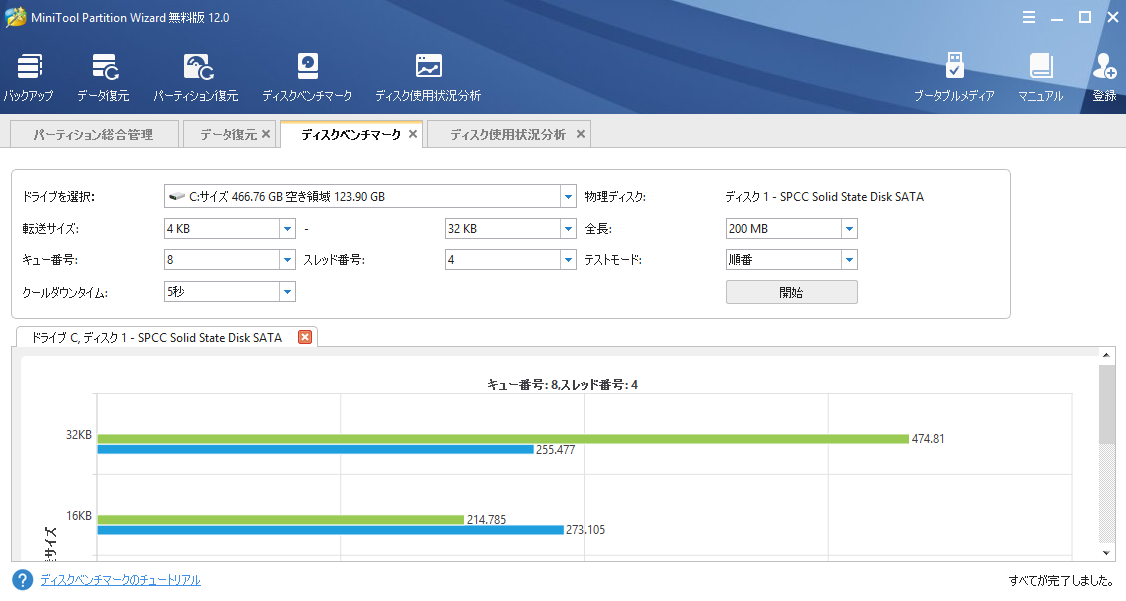Image resolution: width=1126 pixels, height=601 pixels.
Task: Create ブータブルメディア bootable media
Action: click(x=954, y=77)
